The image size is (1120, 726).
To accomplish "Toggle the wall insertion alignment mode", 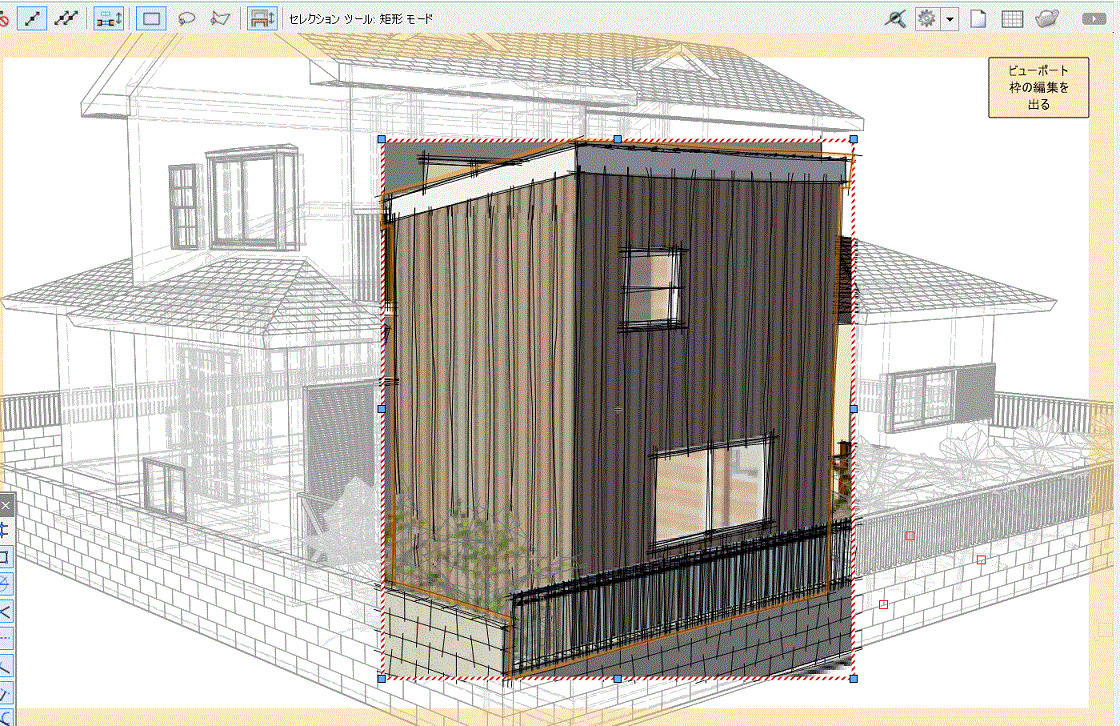I will pos(262,19).
